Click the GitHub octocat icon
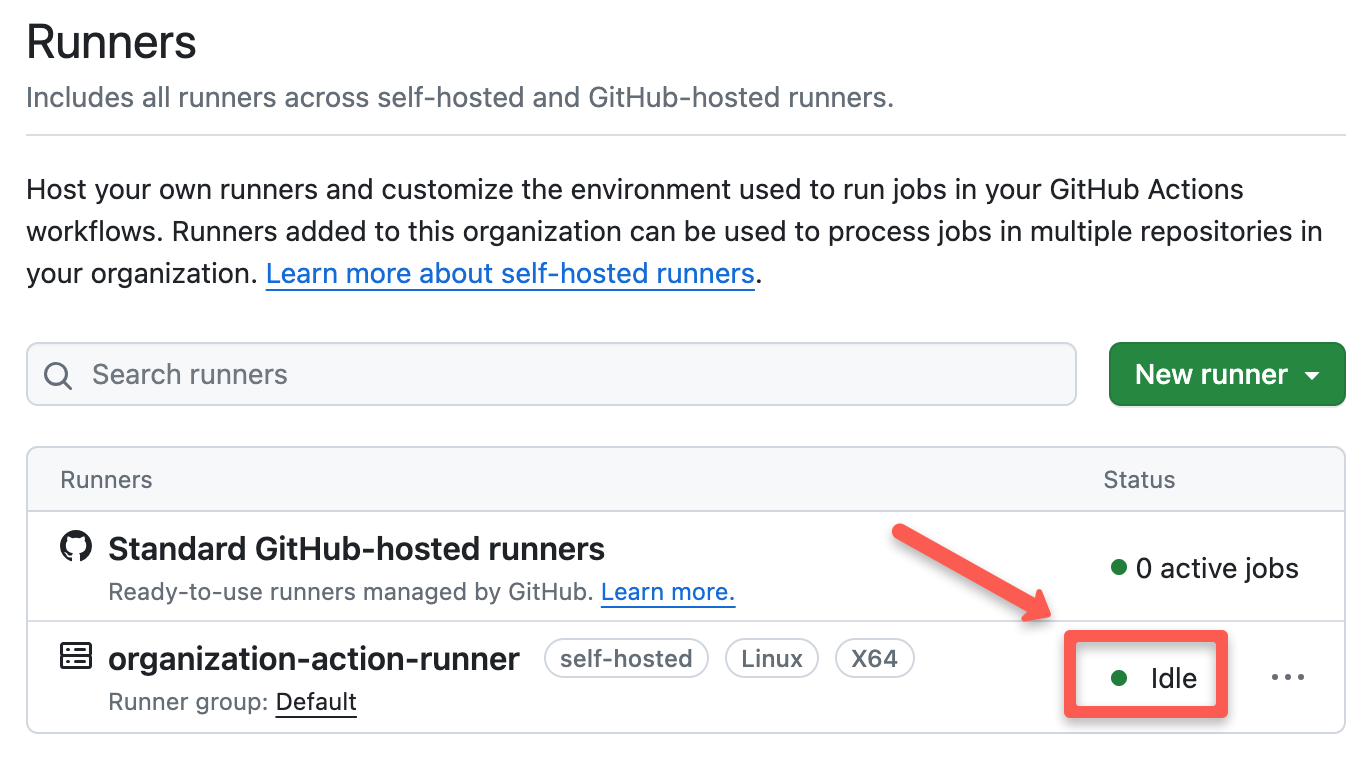 coord(75,548)
